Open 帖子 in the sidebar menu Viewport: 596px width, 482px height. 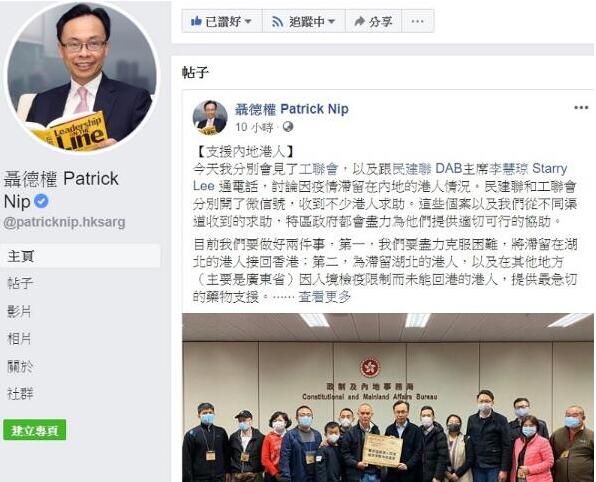pyautogui.click(x=20, y=283)
